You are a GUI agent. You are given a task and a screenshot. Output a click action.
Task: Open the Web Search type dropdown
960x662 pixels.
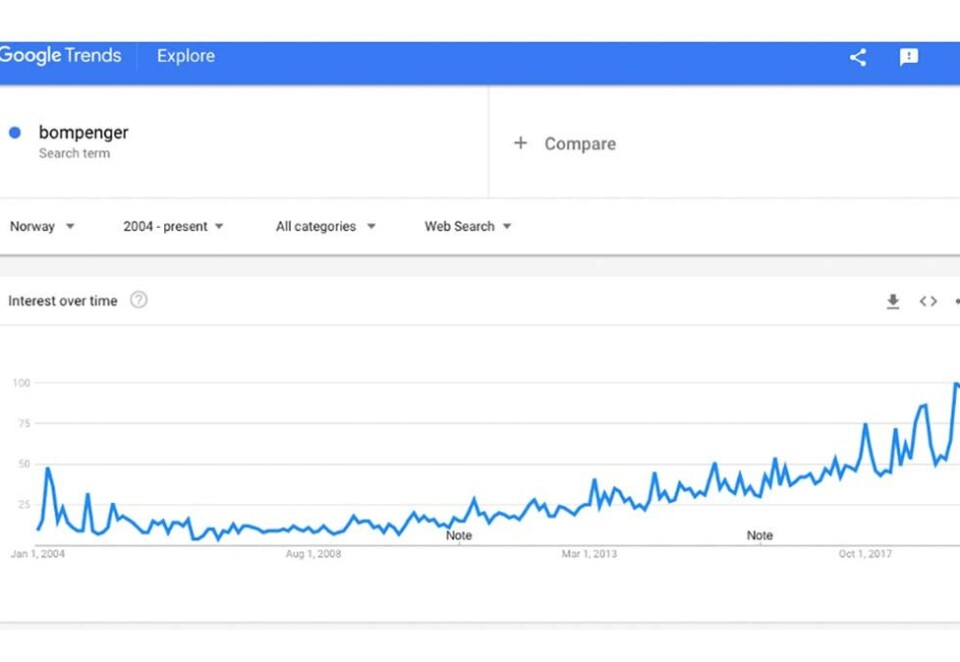coord(468,227)
